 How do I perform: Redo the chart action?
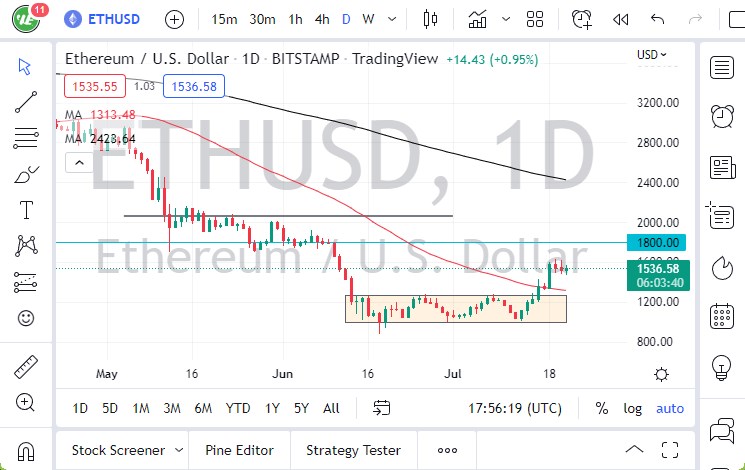coord(695,19)
